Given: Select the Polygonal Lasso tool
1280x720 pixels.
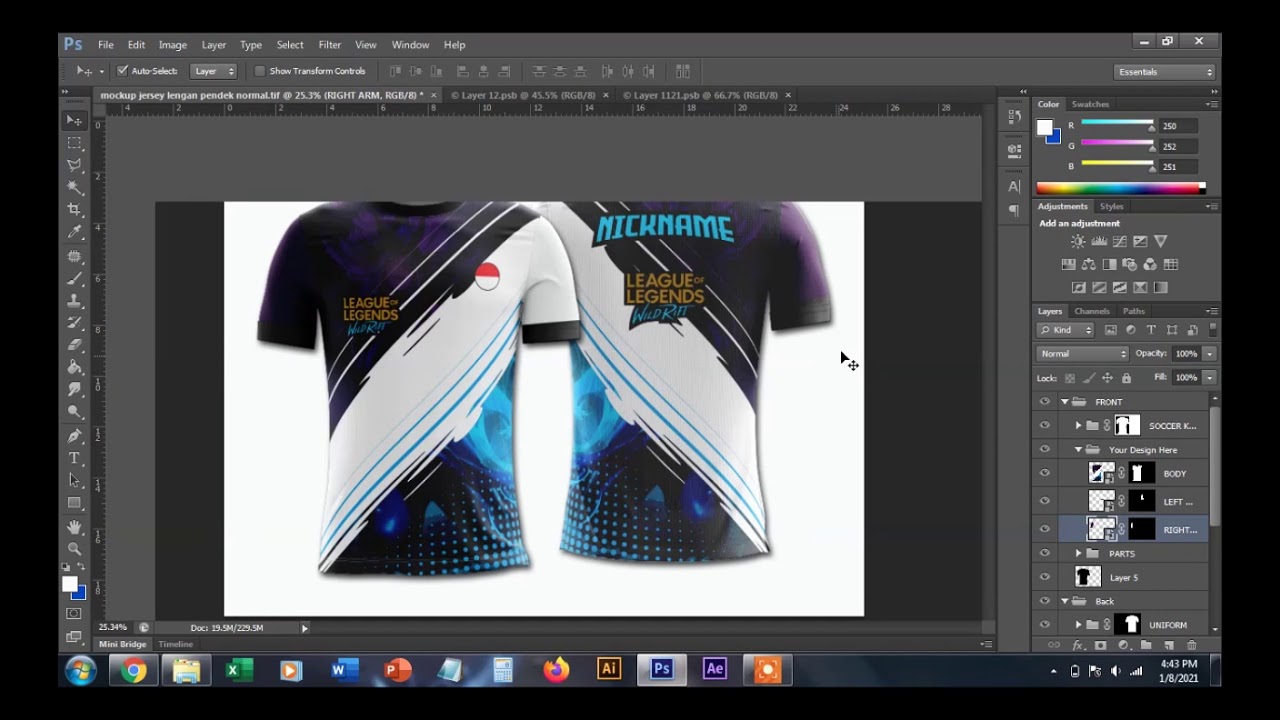Looking at the screenshot, I should (75, 165).
